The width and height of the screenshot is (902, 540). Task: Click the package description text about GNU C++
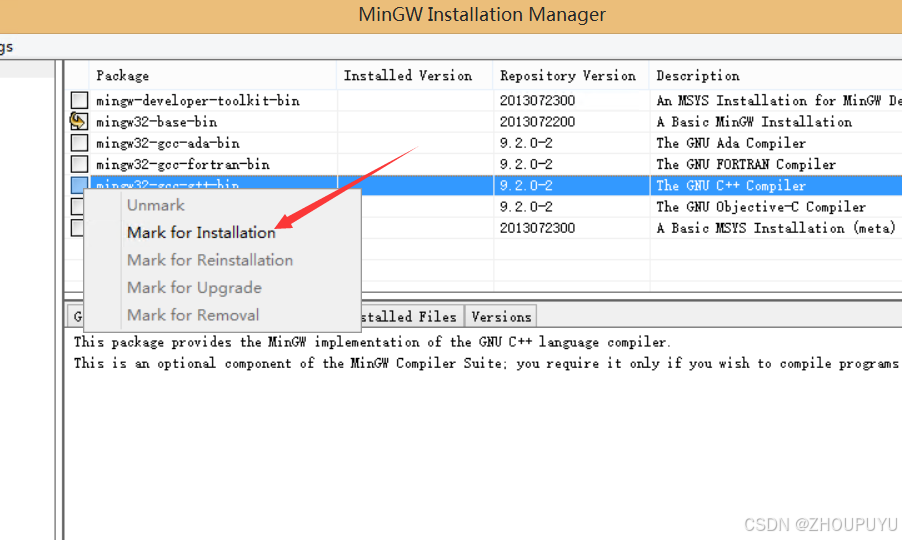pyautogui.click(x=372, y=342)
